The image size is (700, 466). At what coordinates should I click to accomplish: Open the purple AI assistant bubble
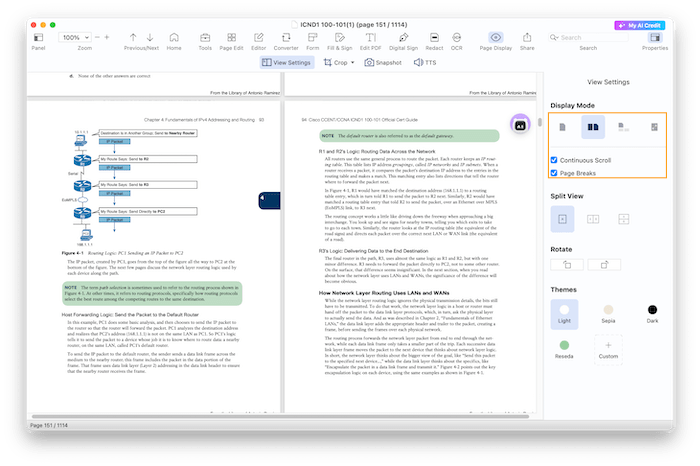tap(520, 125)
